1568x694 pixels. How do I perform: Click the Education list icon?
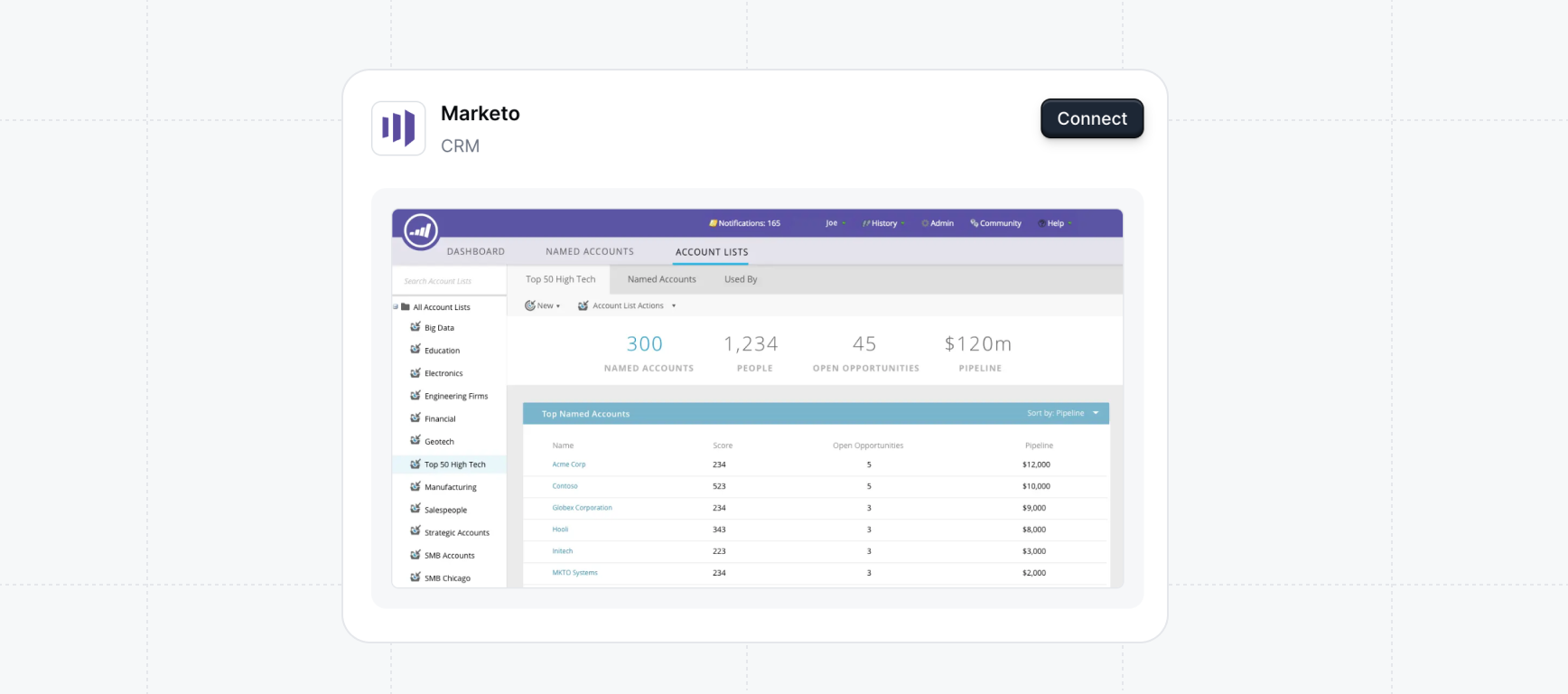click(415, 350)
